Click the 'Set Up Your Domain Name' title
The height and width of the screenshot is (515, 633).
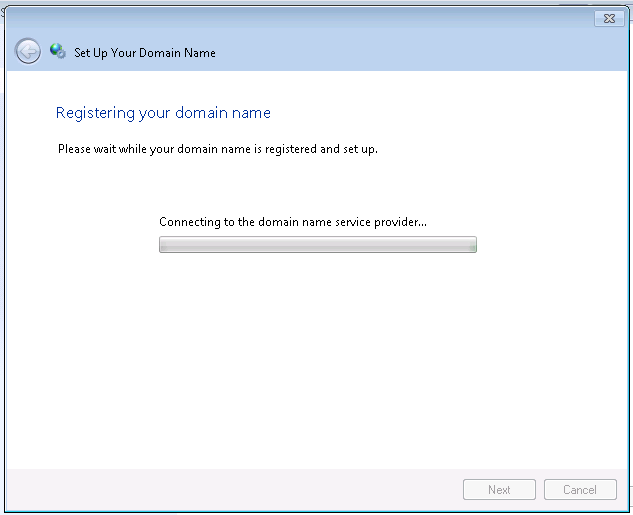point(145,53)
